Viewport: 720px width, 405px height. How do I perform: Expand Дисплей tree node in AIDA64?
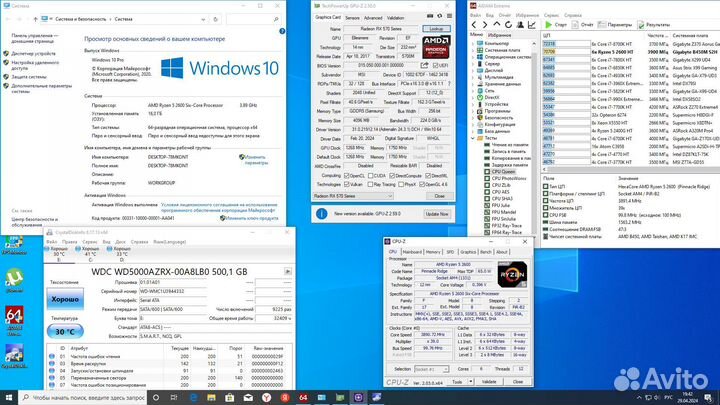473,71
